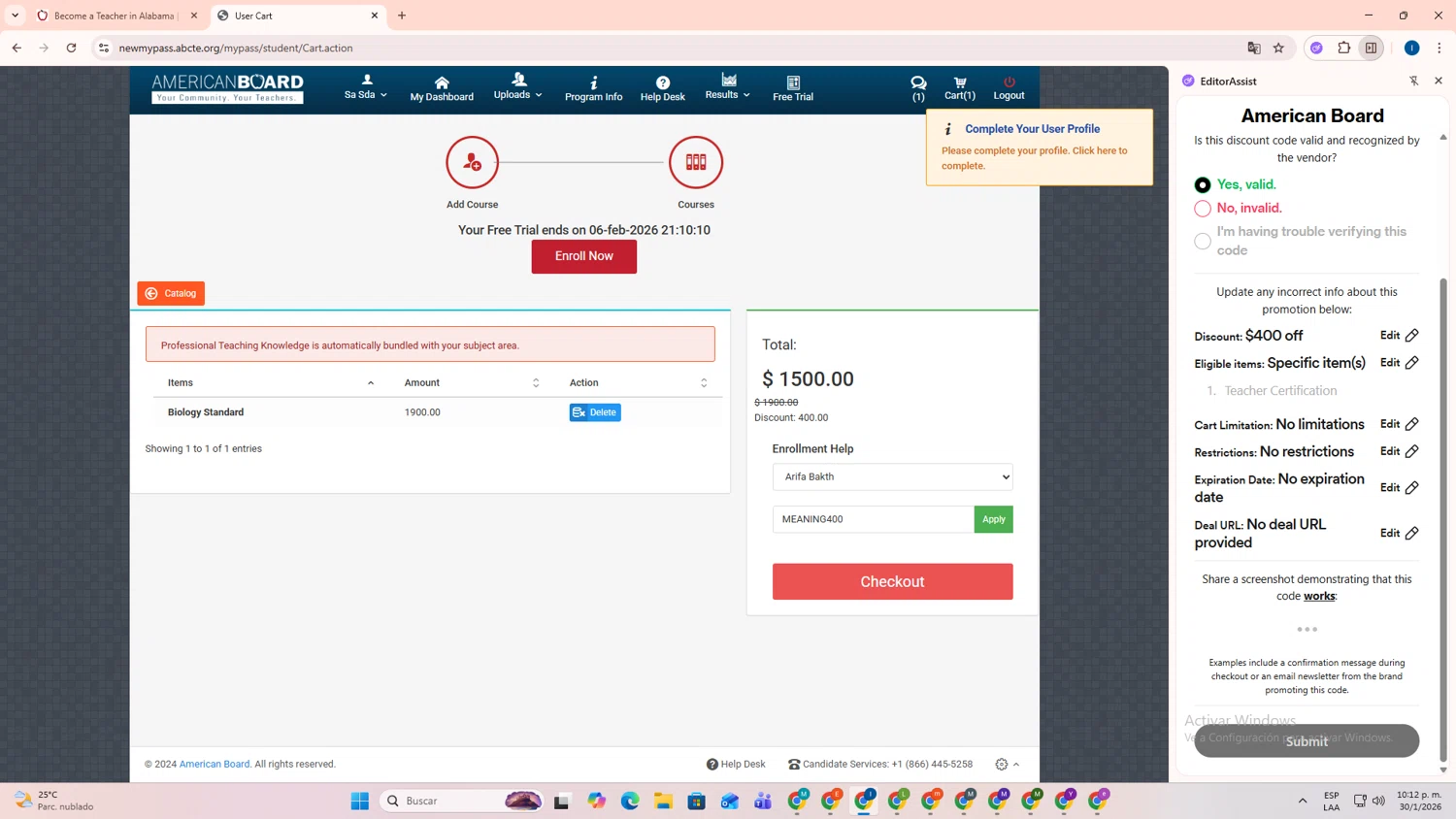The image size is (1456, 819).
Task: Edit the Eligible items field
Action: coord(1399,363)
